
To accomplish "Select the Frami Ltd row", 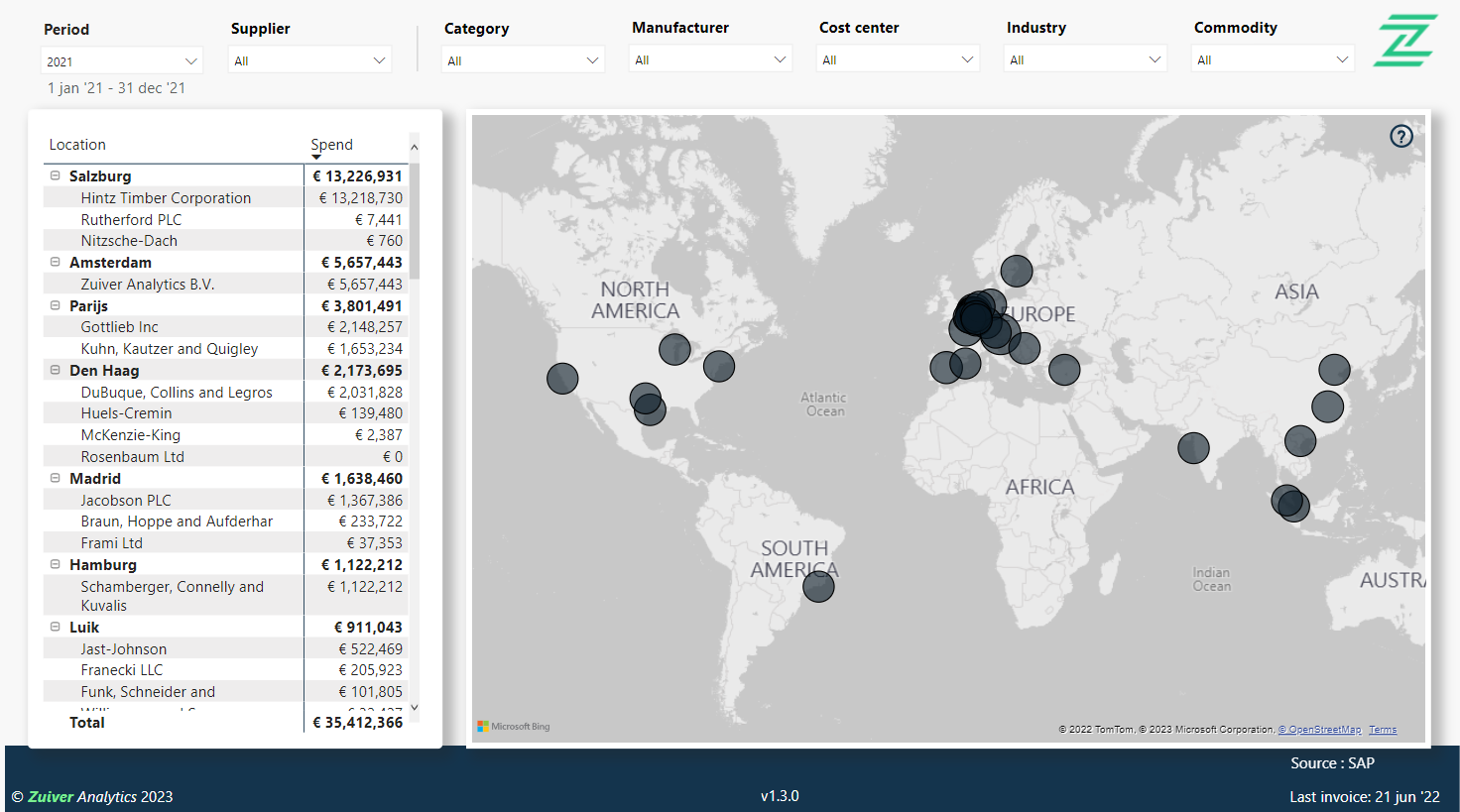I will [225, 543].
